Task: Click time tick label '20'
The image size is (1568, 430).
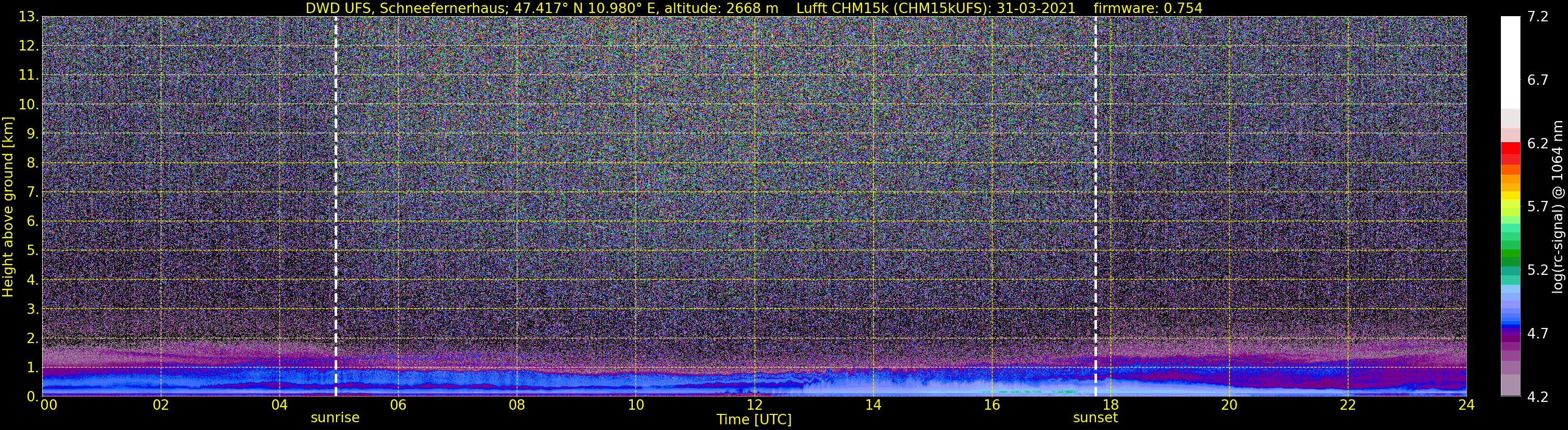Action: (x=1229, y=405)
